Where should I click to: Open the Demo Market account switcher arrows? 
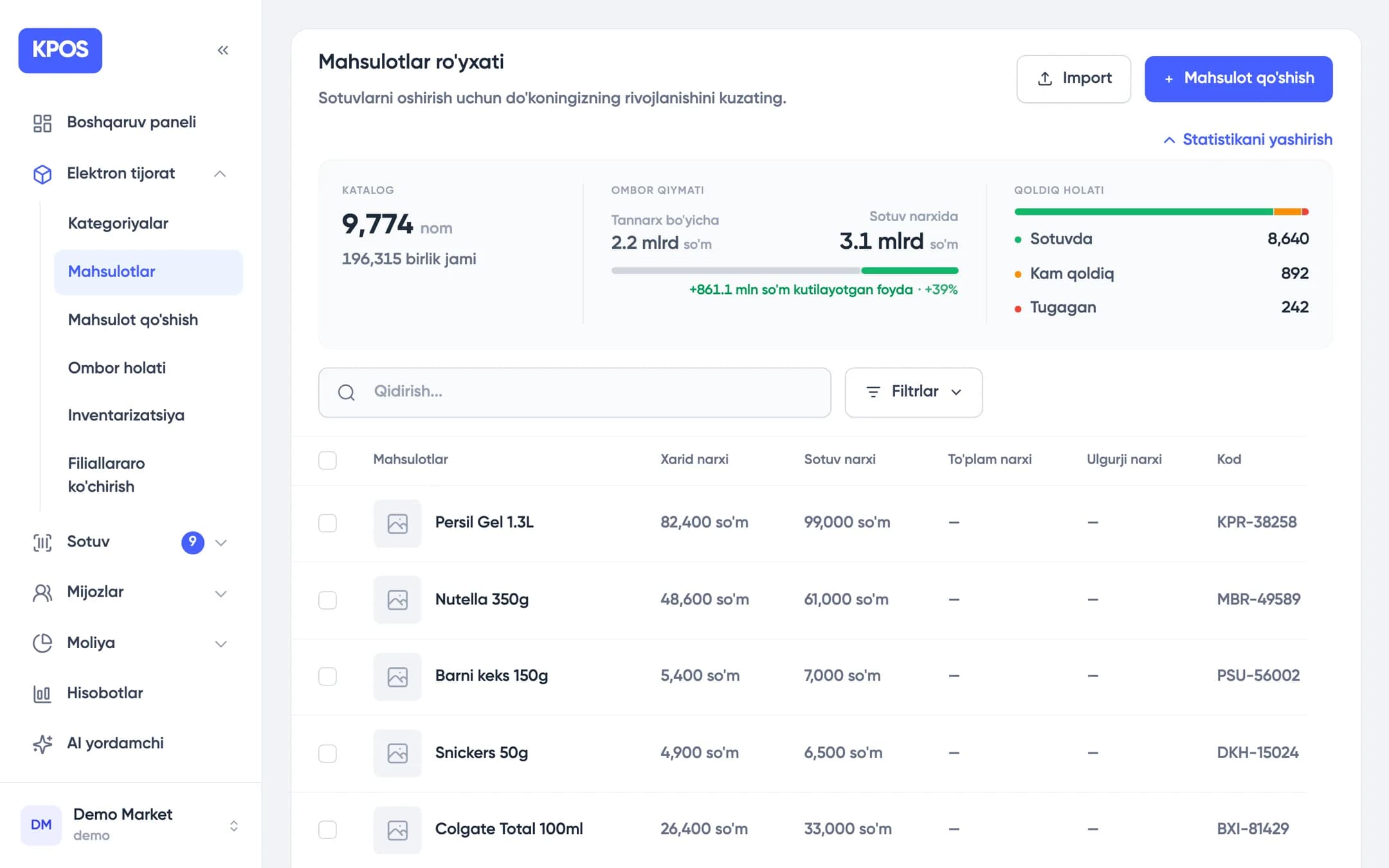coord(234,826)
